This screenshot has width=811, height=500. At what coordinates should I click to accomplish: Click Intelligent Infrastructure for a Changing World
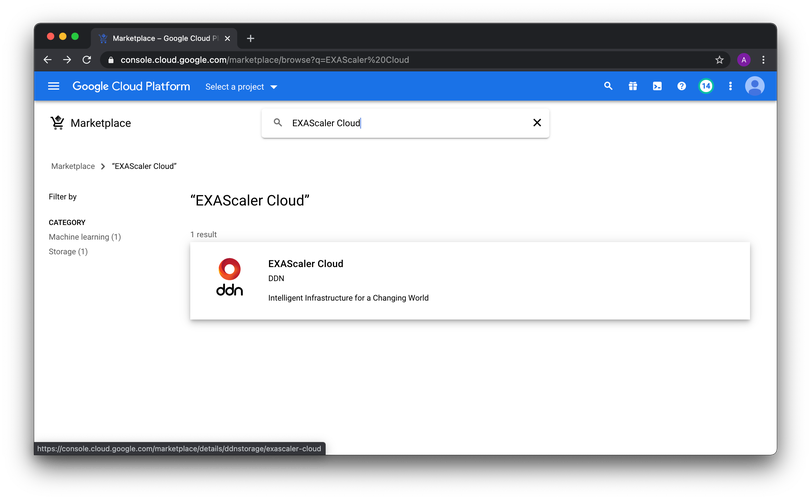[x=348, y=298]
